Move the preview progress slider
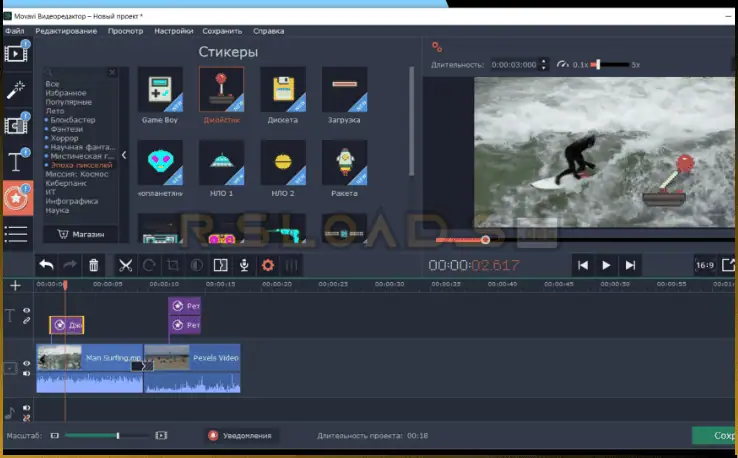This screenshot has width=738, height=458. pos(586,240)
